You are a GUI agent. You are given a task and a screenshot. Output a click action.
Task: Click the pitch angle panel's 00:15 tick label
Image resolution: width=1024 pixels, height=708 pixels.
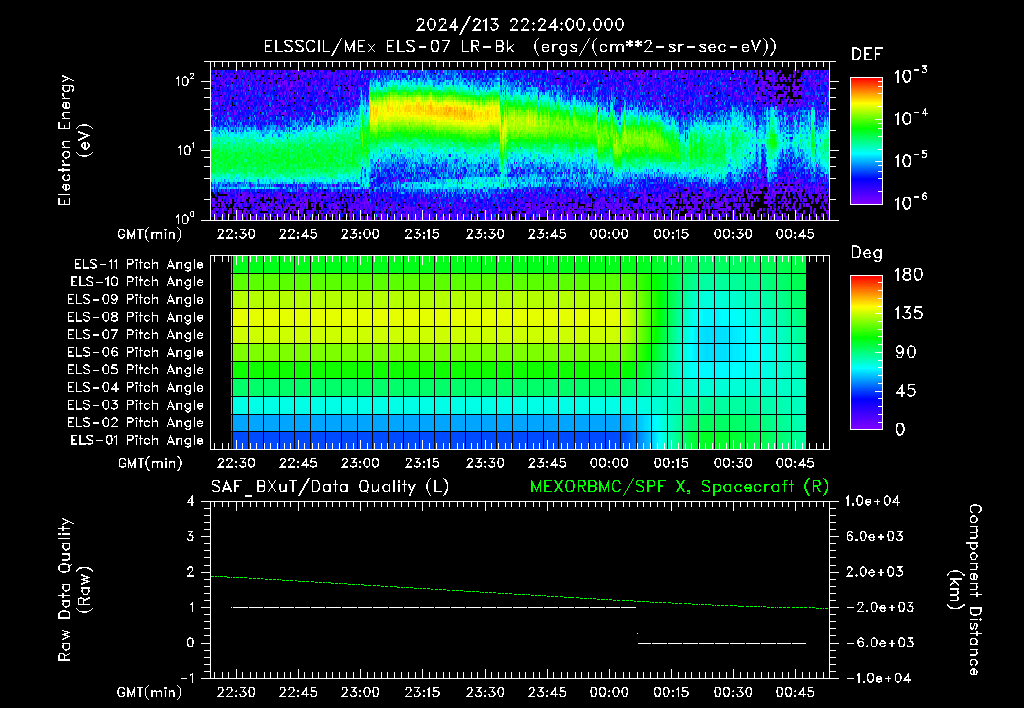tap(671, 463)
